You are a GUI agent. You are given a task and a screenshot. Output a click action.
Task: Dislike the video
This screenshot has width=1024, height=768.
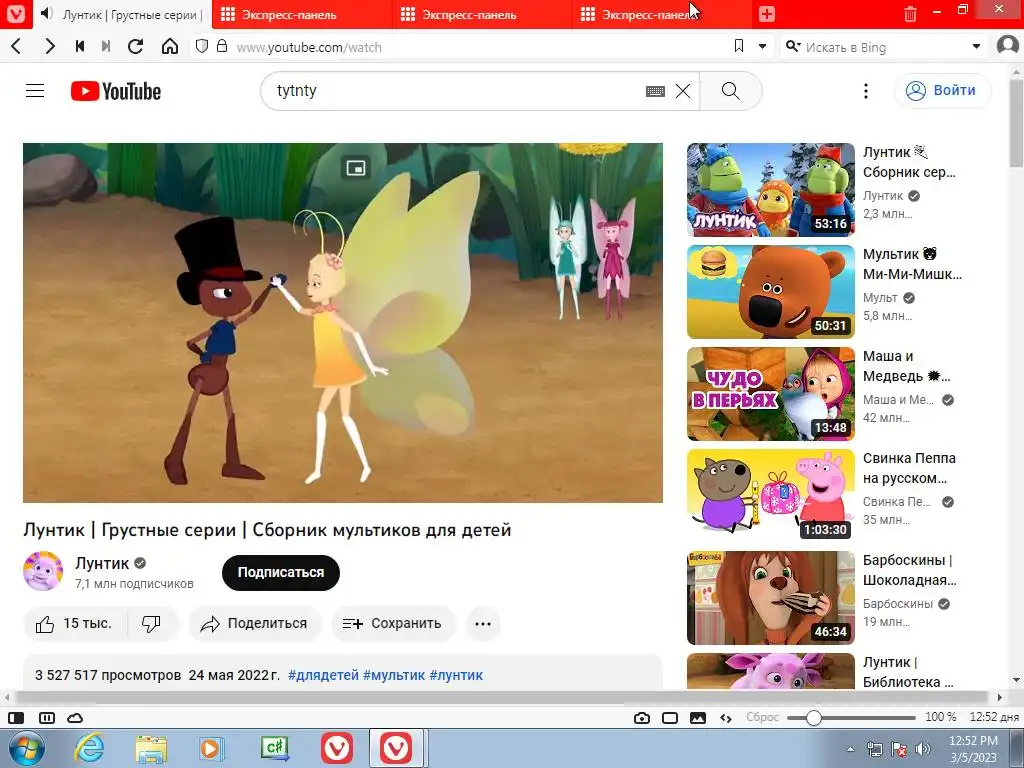pyautogui.click(x=152, y=624)
